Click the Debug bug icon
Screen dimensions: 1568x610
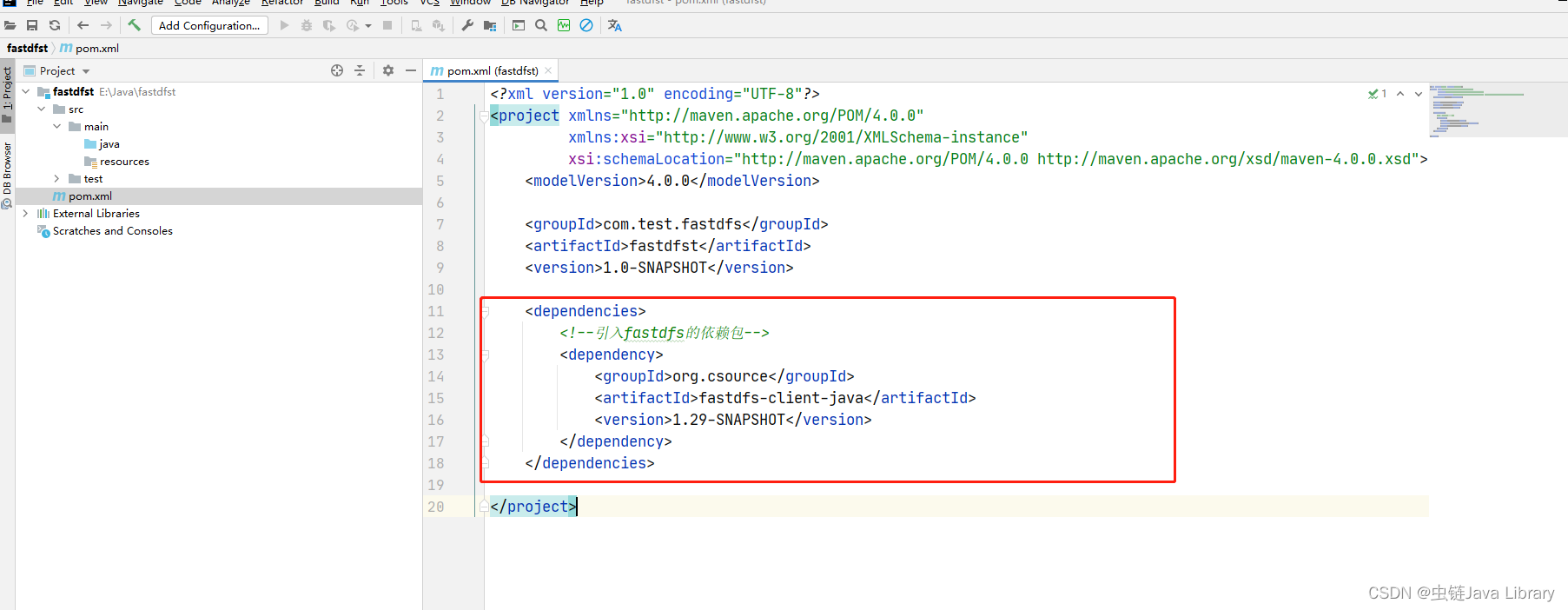[307, 25]
